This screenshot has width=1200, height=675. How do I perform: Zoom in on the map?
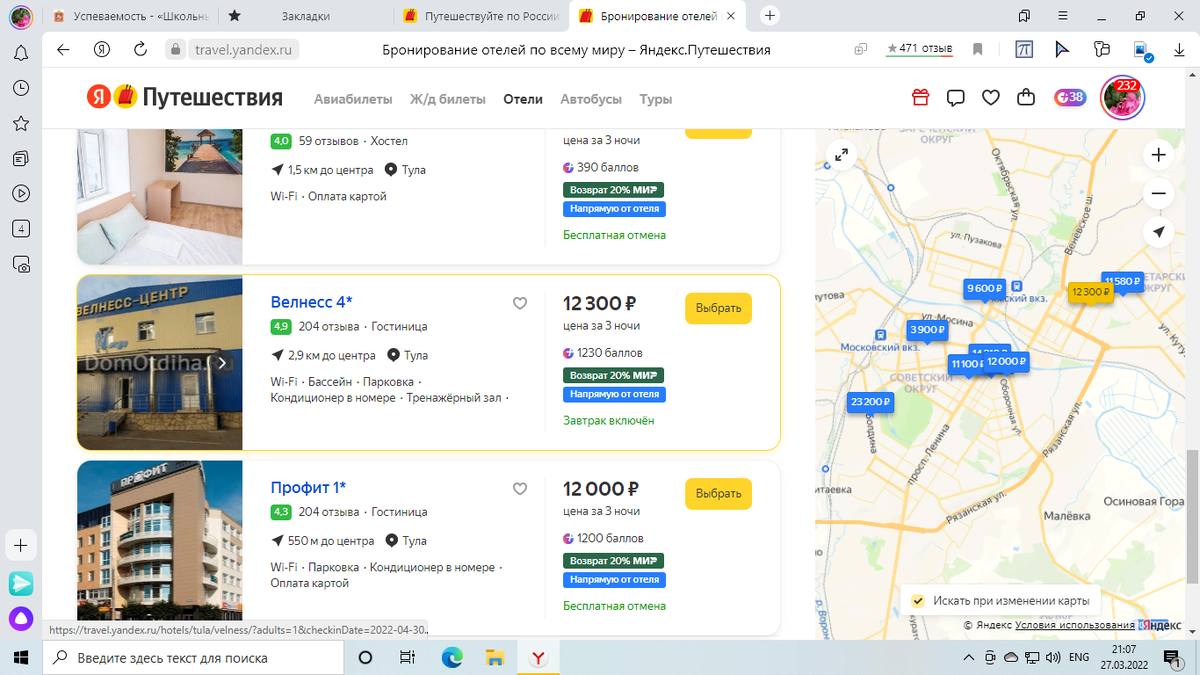pyautogui.click(x=1158, y=154)
